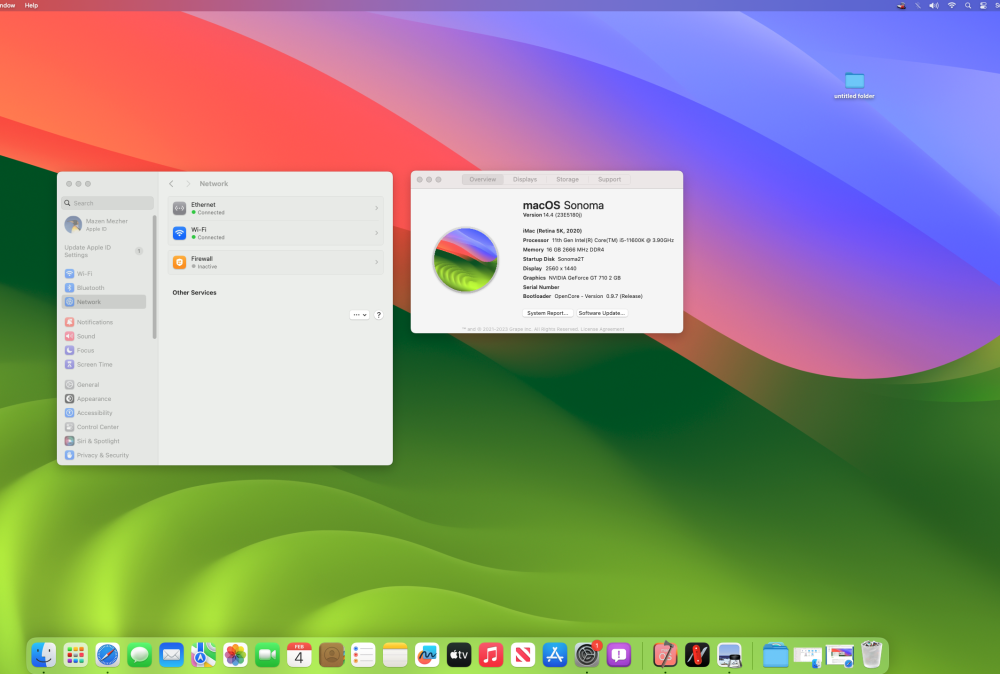The width and height of the screenshot is (1000, 674).
Task: Go forward in System Settings
Action: pos(188,184)
